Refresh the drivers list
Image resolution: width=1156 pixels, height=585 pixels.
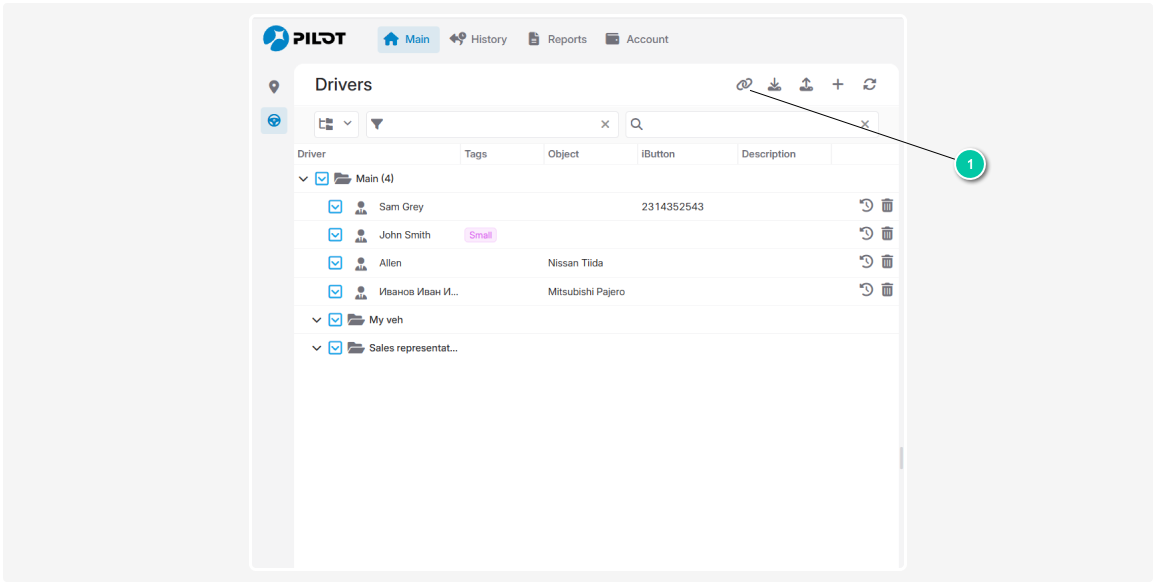[870, 85]
